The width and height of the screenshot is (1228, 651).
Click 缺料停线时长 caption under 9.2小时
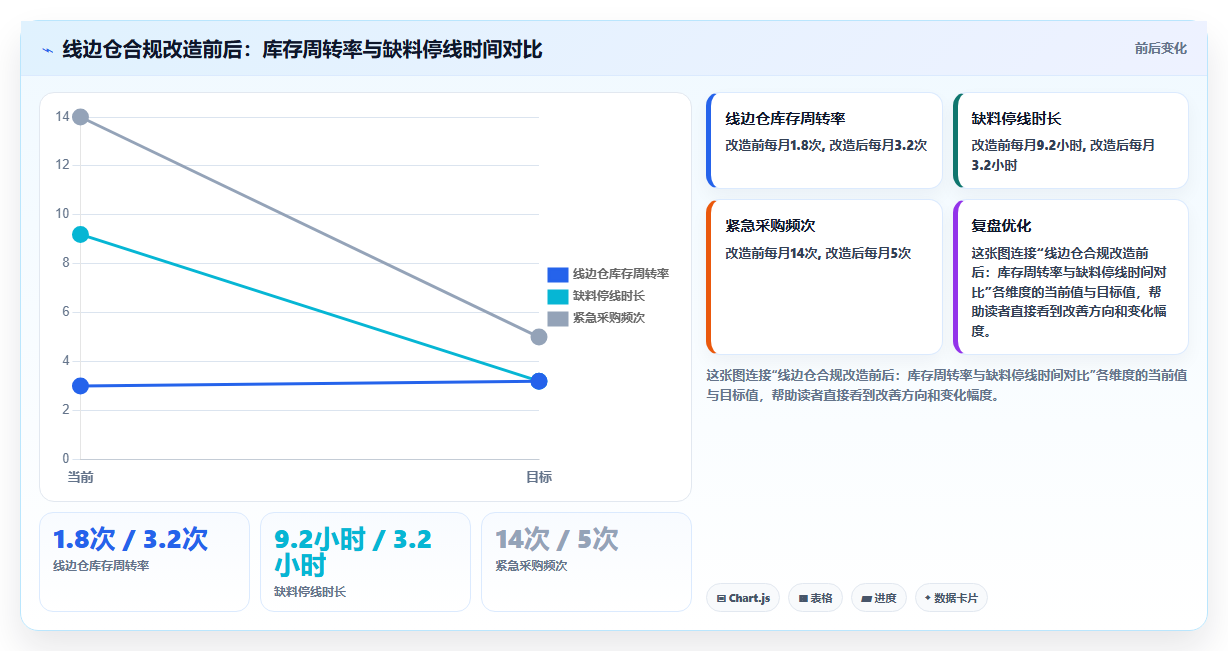point(310,592)
